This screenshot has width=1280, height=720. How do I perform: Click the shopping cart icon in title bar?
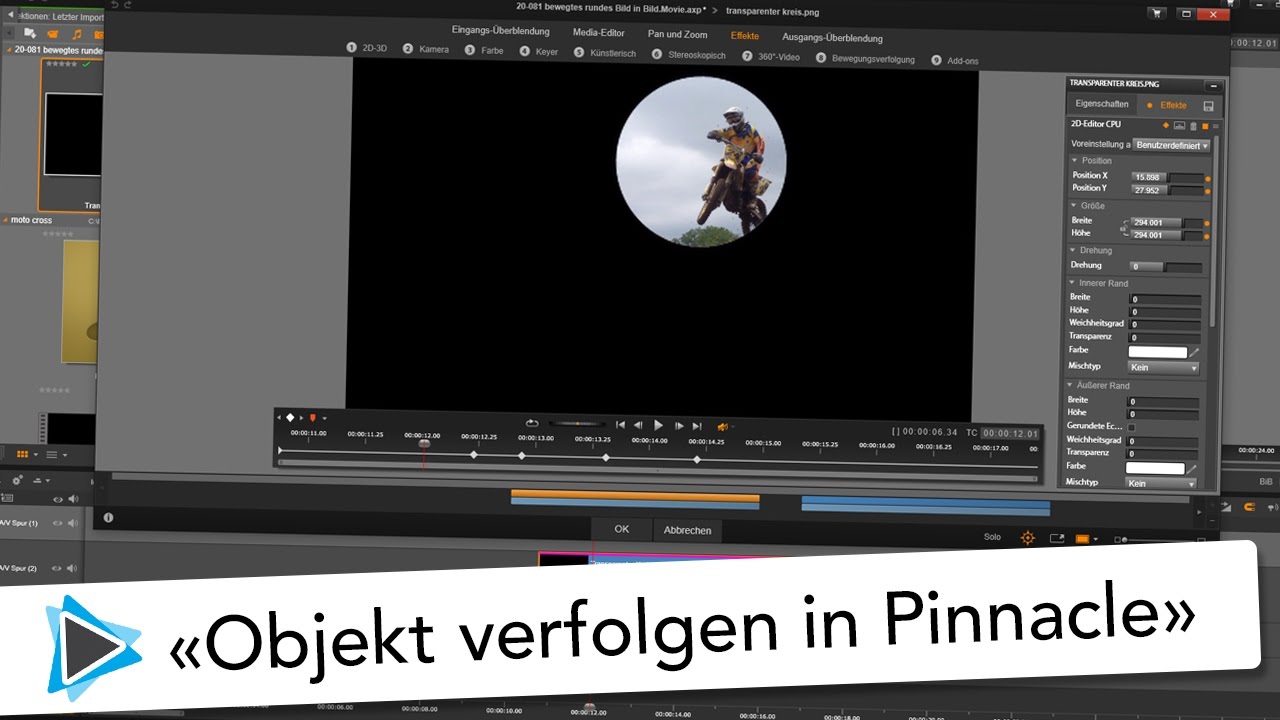tap(1157, 14)
